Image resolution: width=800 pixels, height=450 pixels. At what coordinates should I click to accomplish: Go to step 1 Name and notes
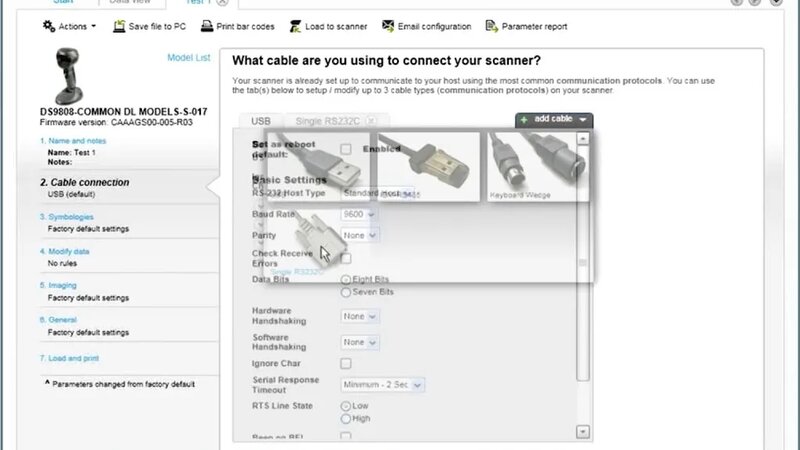tap(73, 141)
